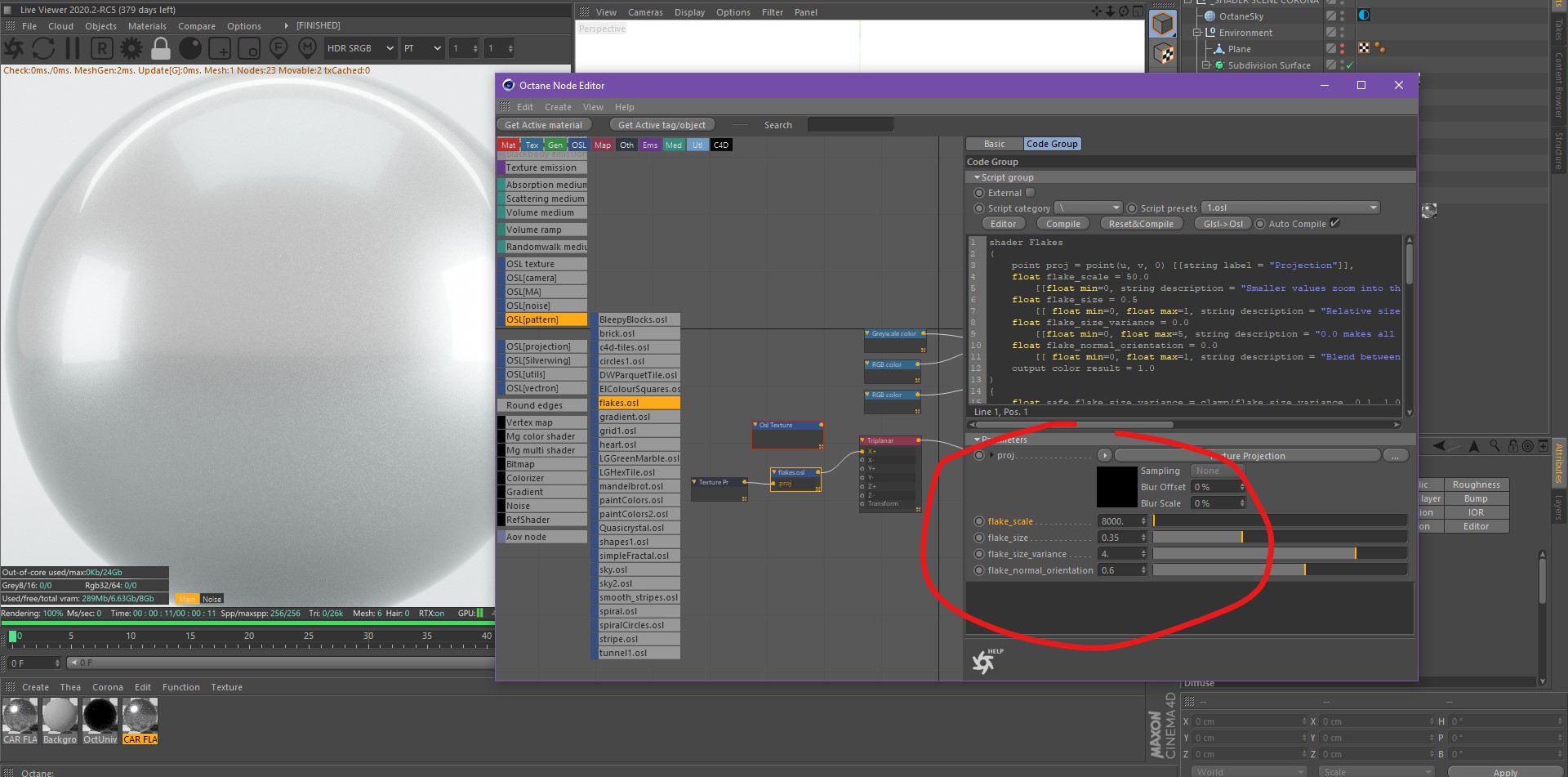The height and width of the screenshot is (777, 1568).
Task: Click the flake_size animation radio dot
Action: coord(979,538)
